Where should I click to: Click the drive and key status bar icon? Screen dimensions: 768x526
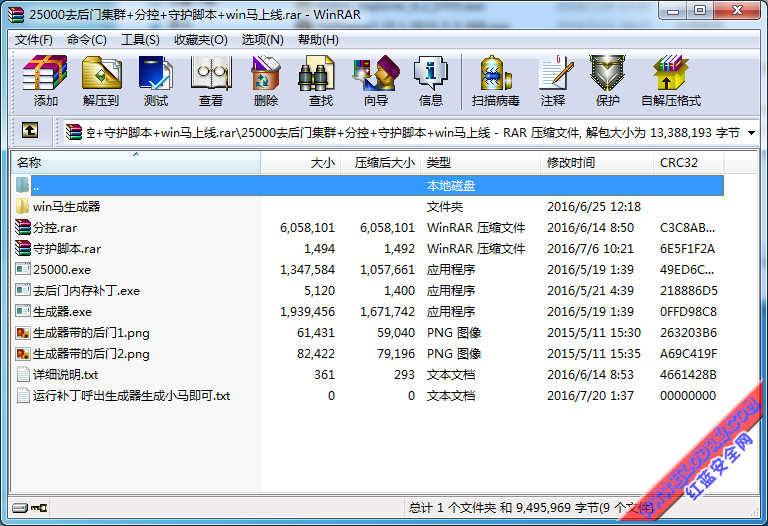pos(29,507)
